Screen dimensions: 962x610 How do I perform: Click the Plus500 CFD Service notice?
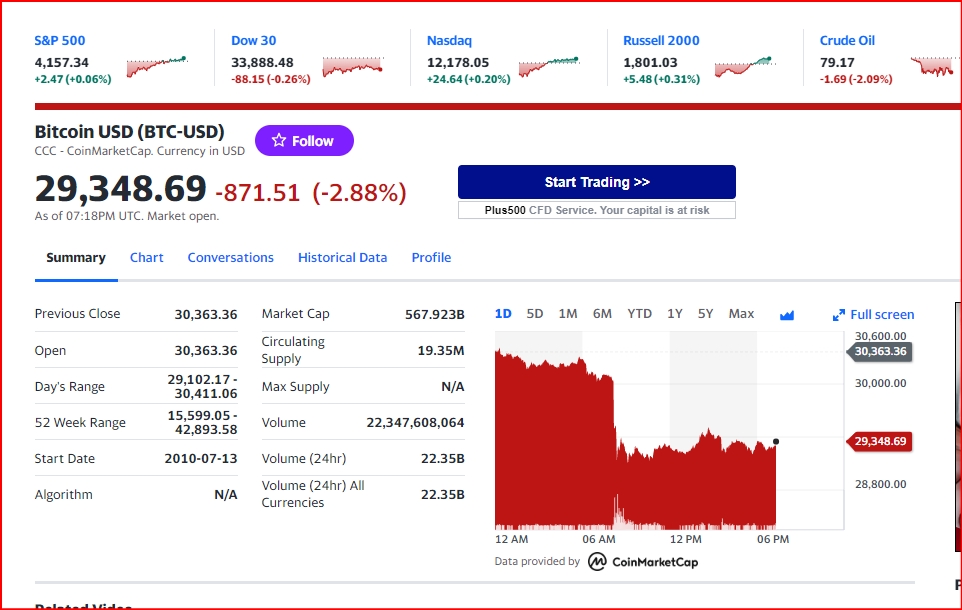click(597, 210)
